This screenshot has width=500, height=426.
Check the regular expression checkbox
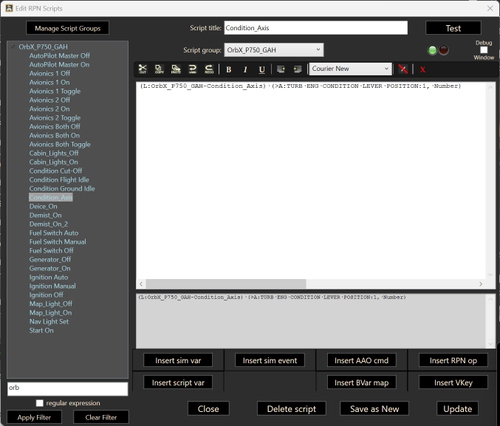40,403
